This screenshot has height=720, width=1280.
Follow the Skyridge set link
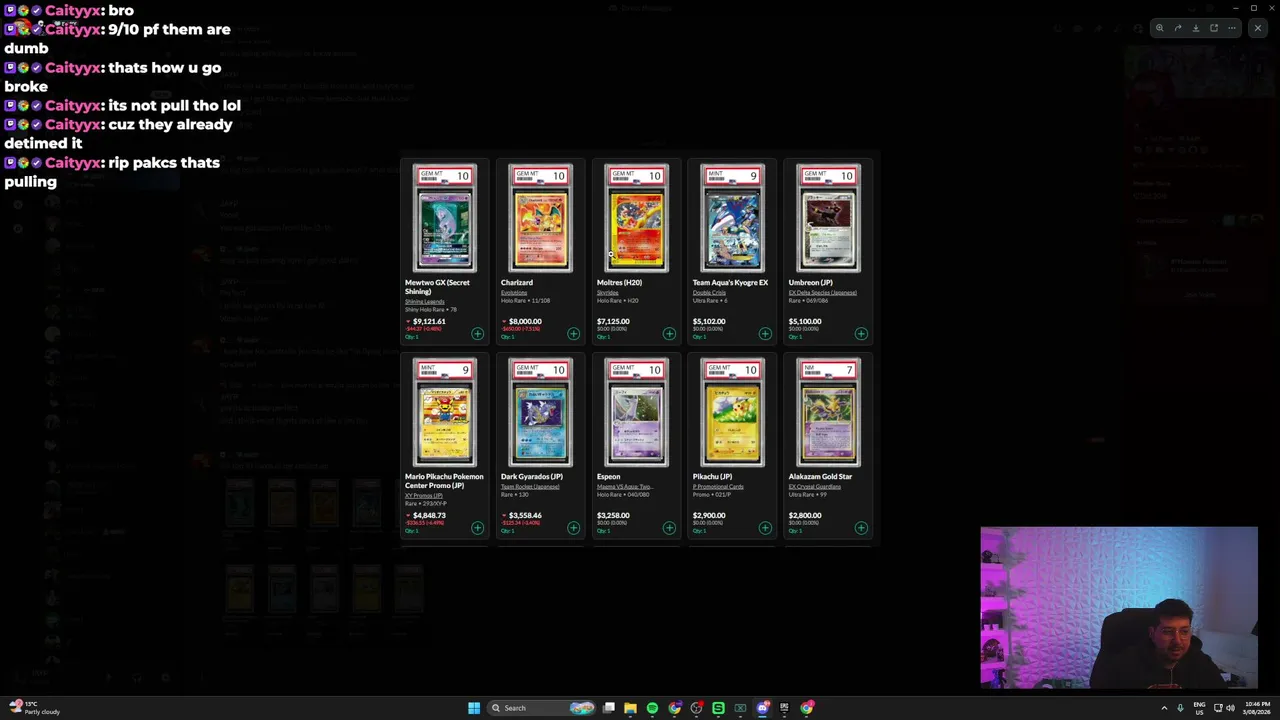pyautogui.click(x=608, y=293)
